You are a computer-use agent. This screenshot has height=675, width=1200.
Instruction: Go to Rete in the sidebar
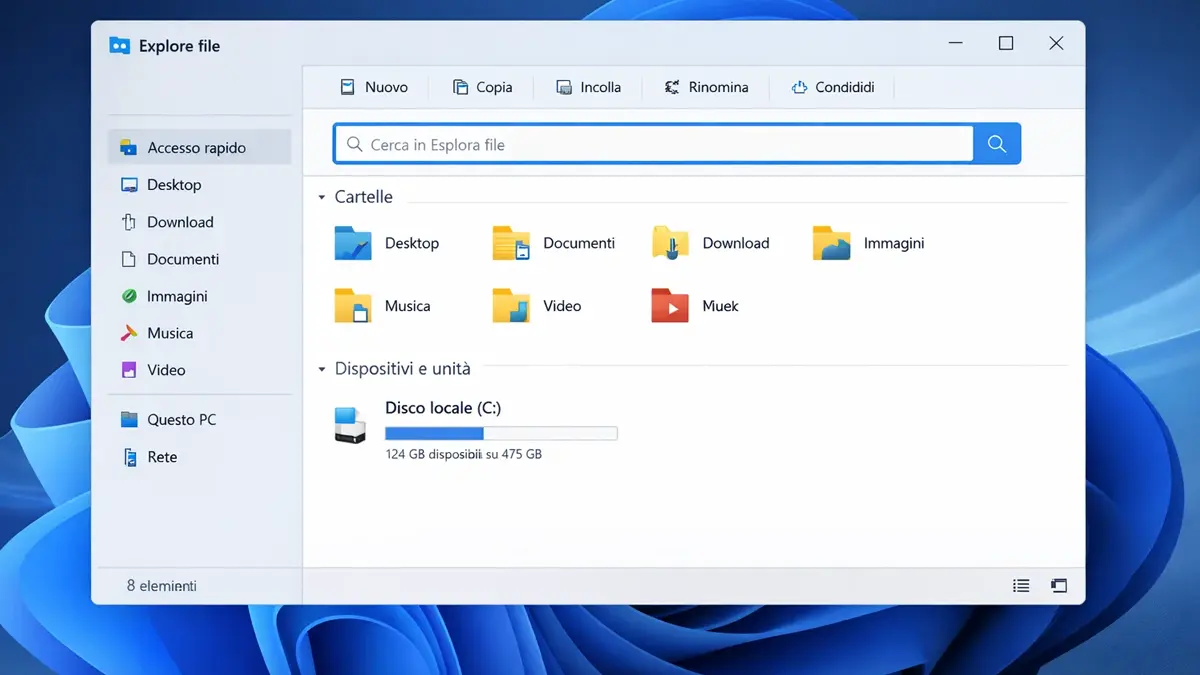point(162,457)
